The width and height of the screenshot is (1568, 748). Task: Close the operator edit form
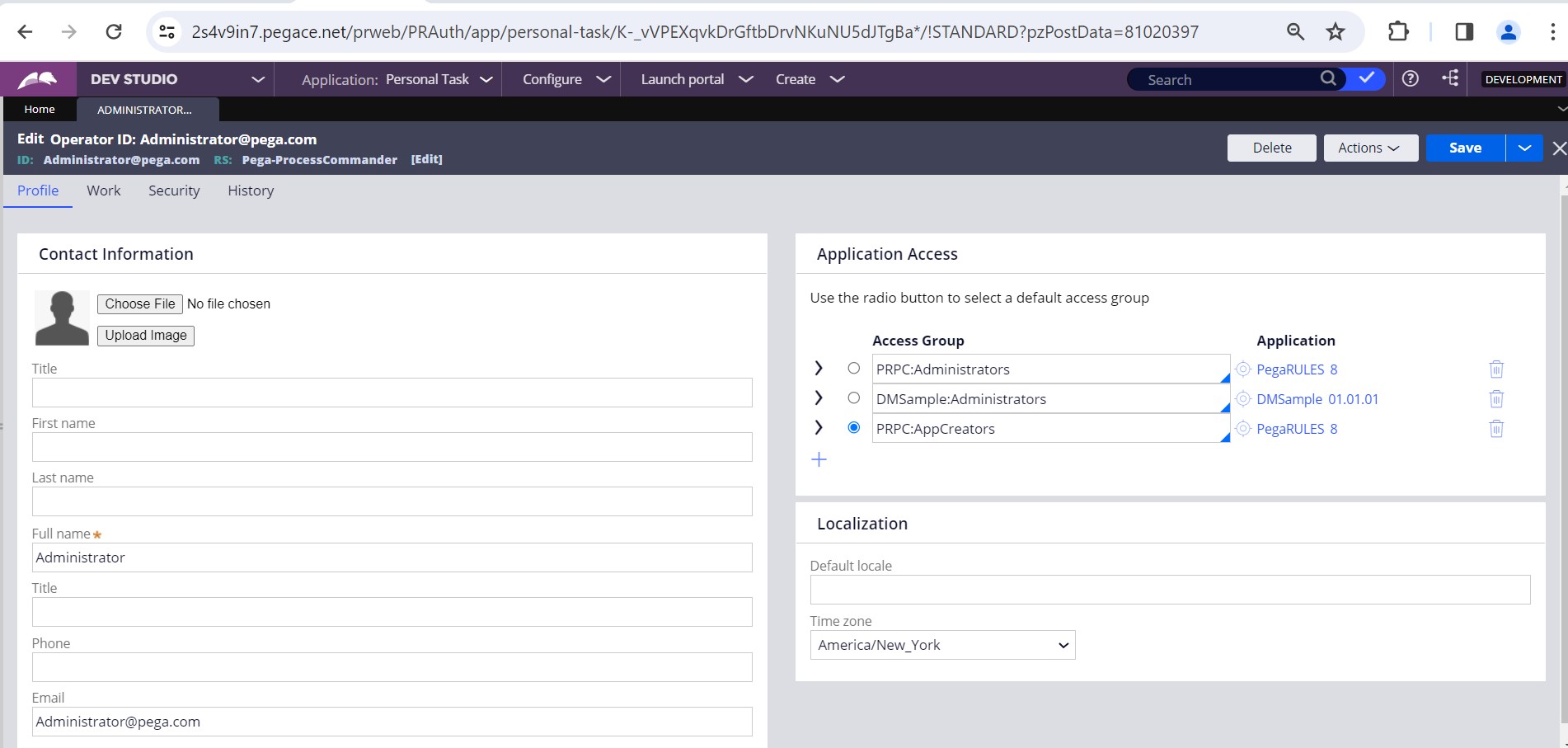[x=1558, y=148]
